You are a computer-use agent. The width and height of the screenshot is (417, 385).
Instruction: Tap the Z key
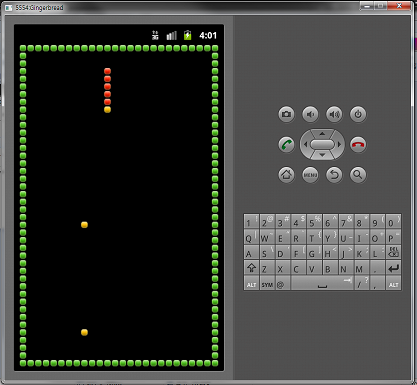click(x=267, y=268)
